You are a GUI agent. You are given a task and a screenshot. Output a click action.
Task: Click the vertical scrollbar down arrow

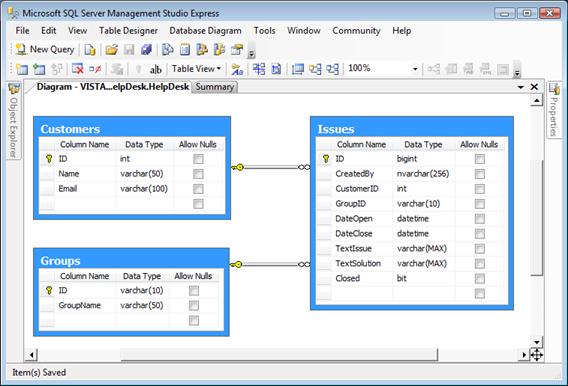coord(536,342)
